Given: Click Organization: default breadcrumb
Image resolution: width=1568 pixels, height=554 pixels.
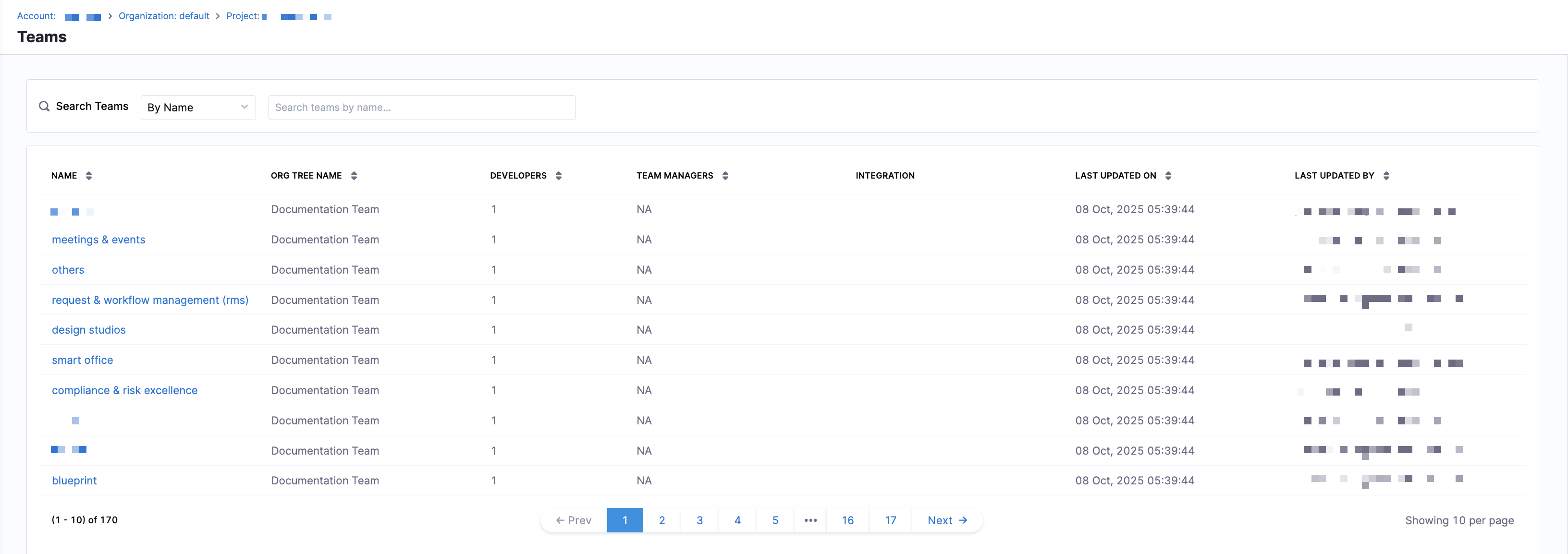Looking at the screenshot, I should 164,16.
